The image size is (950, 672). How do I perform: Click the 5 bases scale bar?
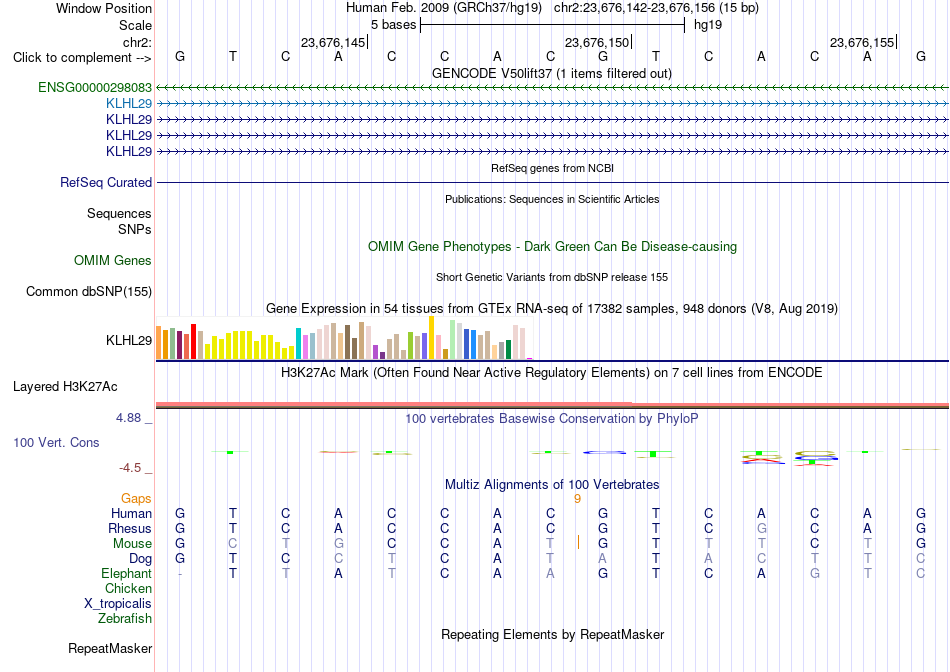[x=553, y=25]
